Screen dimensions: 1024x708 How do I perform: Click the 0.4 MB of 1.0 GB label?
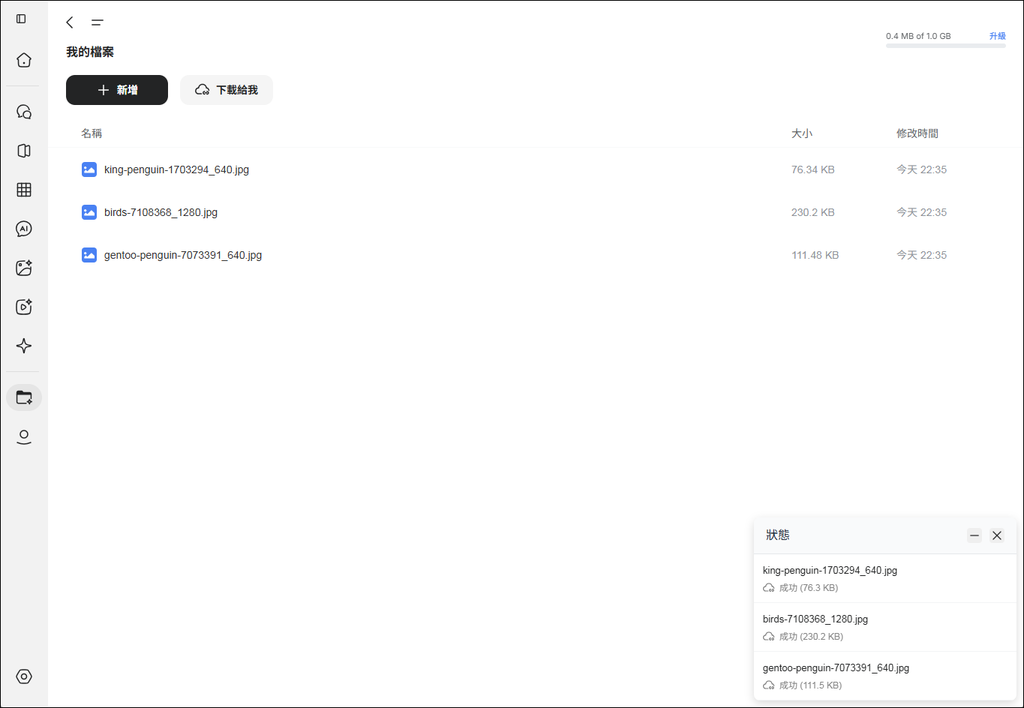[918, 36]
